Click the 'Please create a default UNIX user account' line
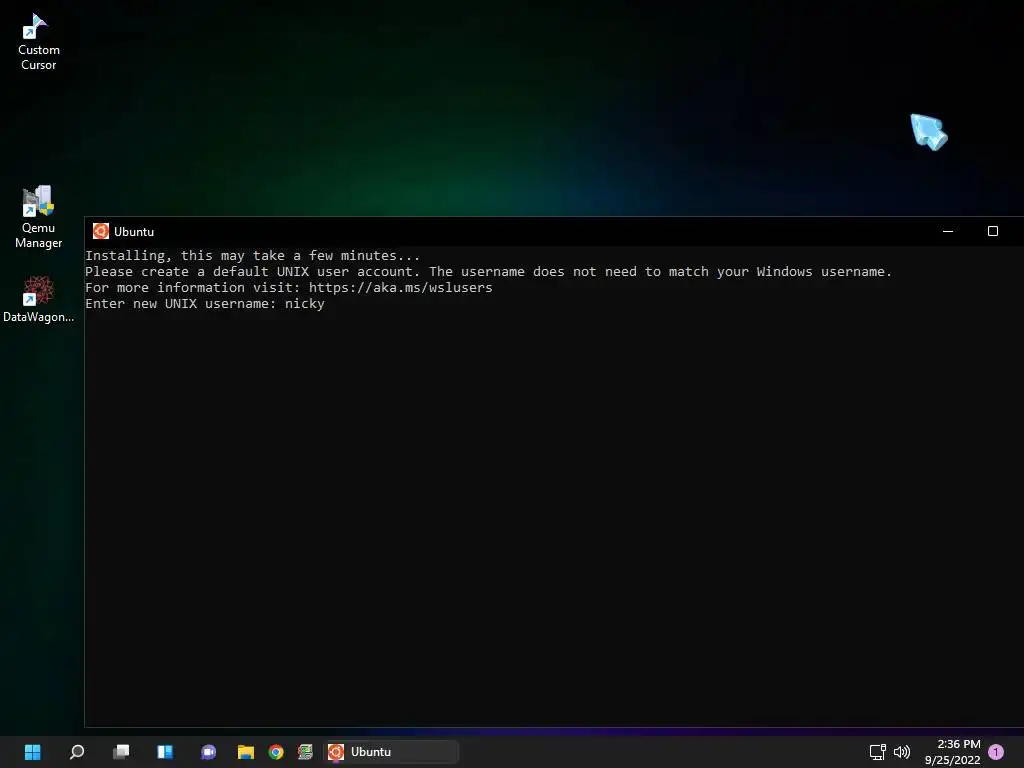The width and height of the screenshot is (1024, 768). pyautogui.click(x=488, y=272)
